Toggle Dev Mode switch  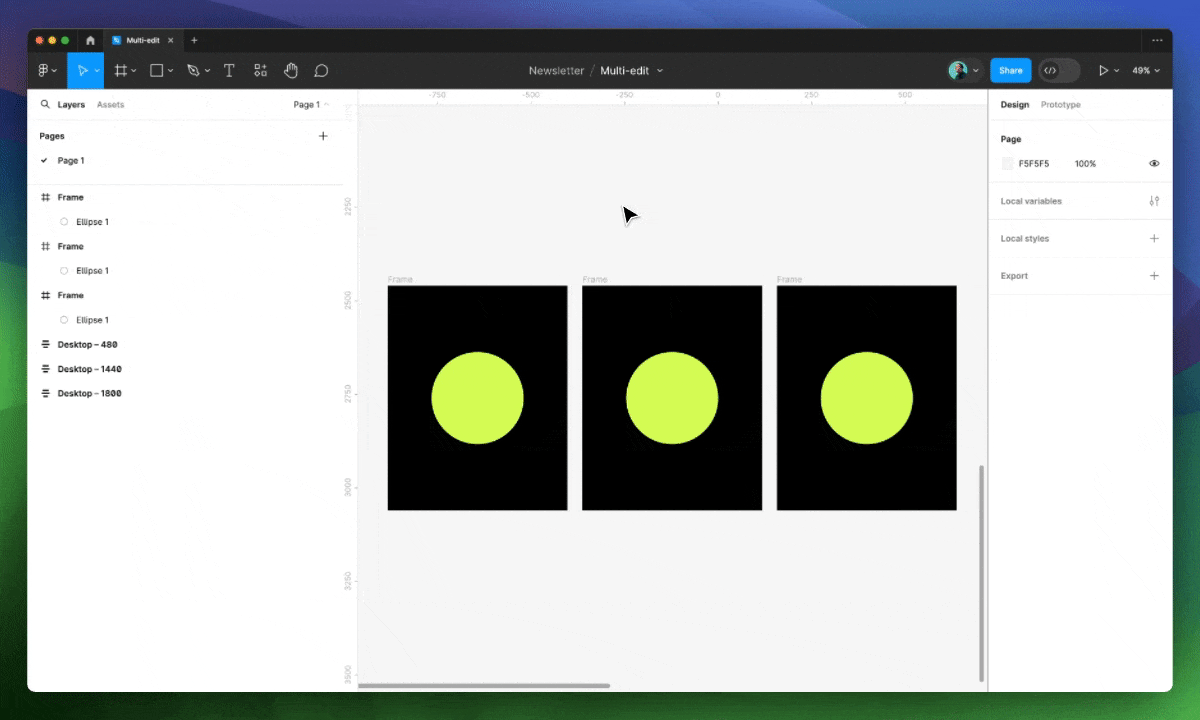[1059, 71]
